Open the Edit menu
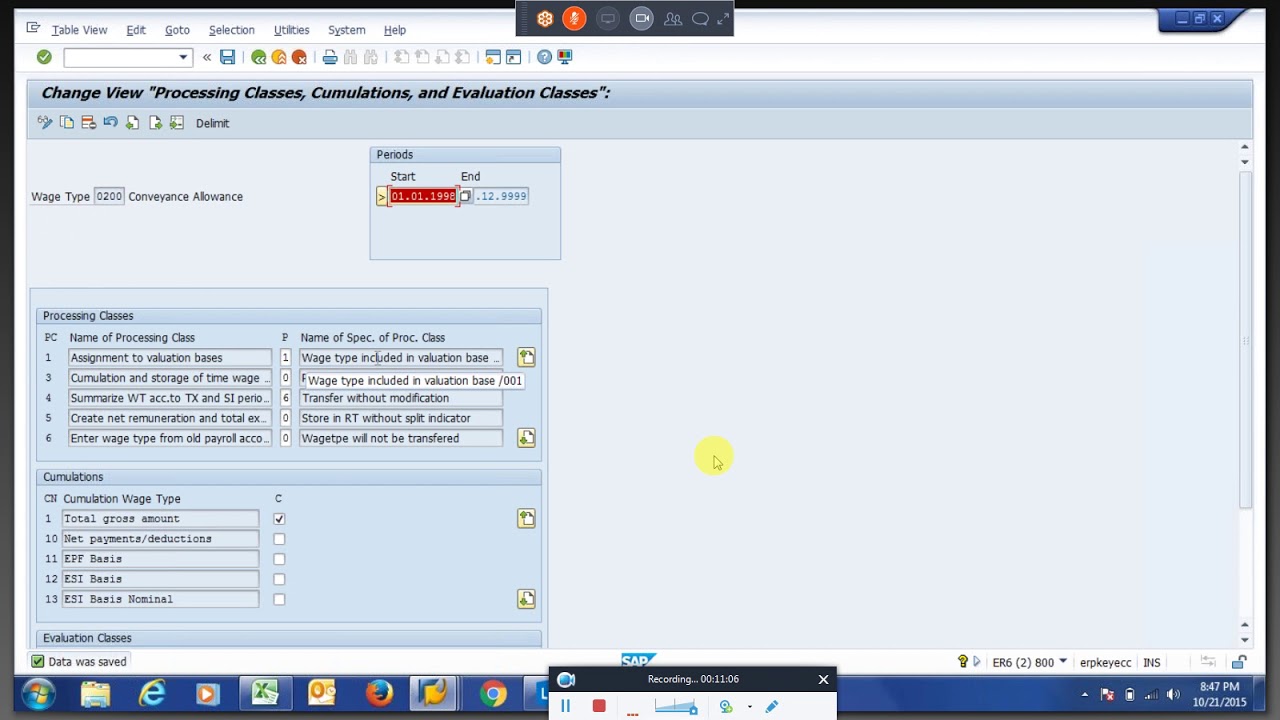 pos(136,30)
